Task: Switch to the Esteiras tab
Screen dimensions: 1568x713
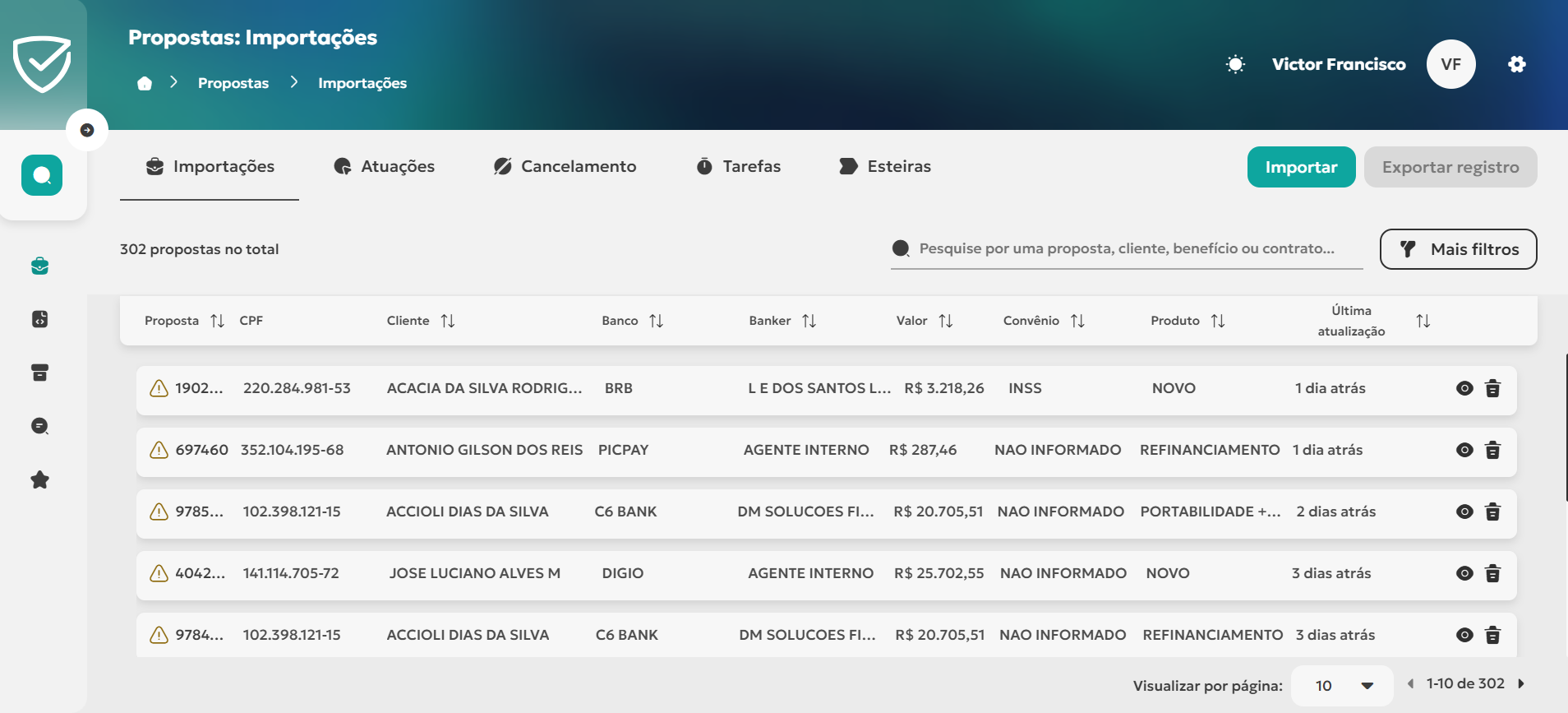Action: 885,167
